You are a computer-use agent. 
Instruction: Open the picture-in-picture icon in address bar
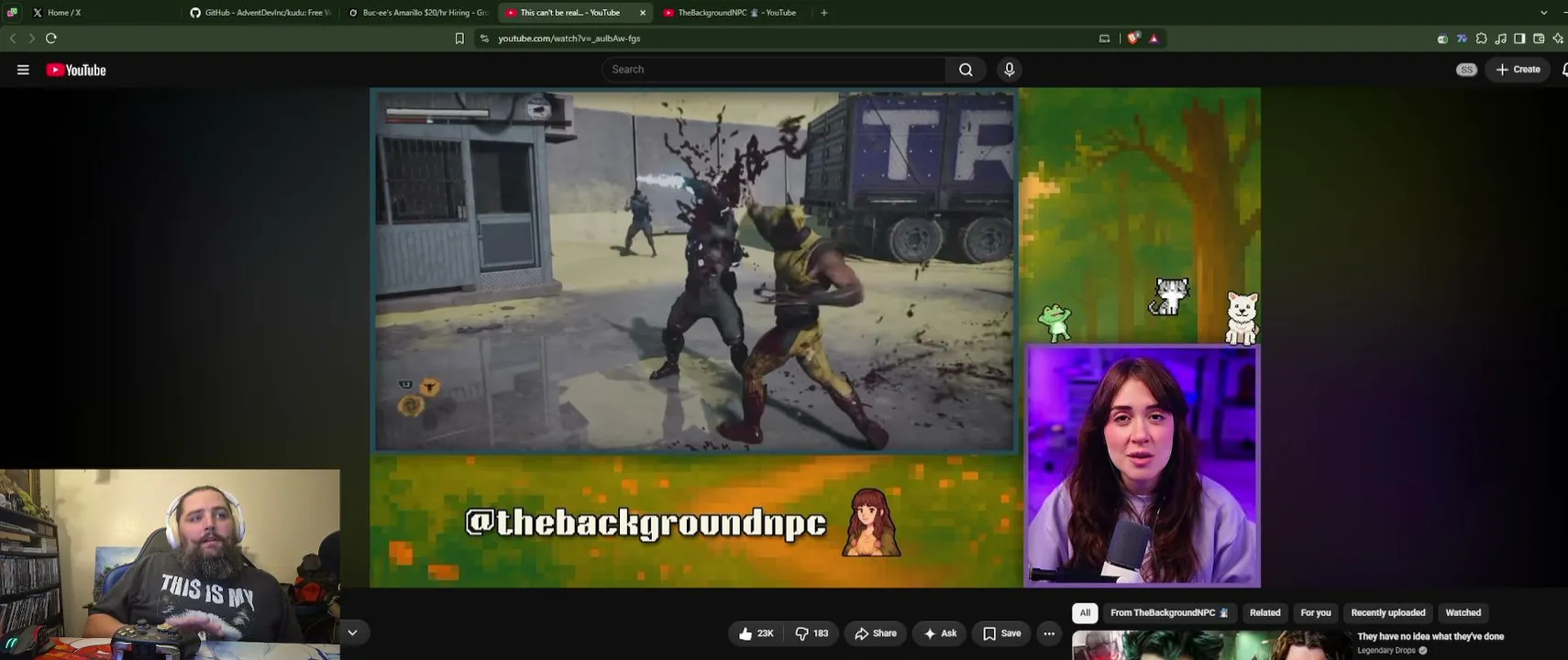click(1105, 38)
